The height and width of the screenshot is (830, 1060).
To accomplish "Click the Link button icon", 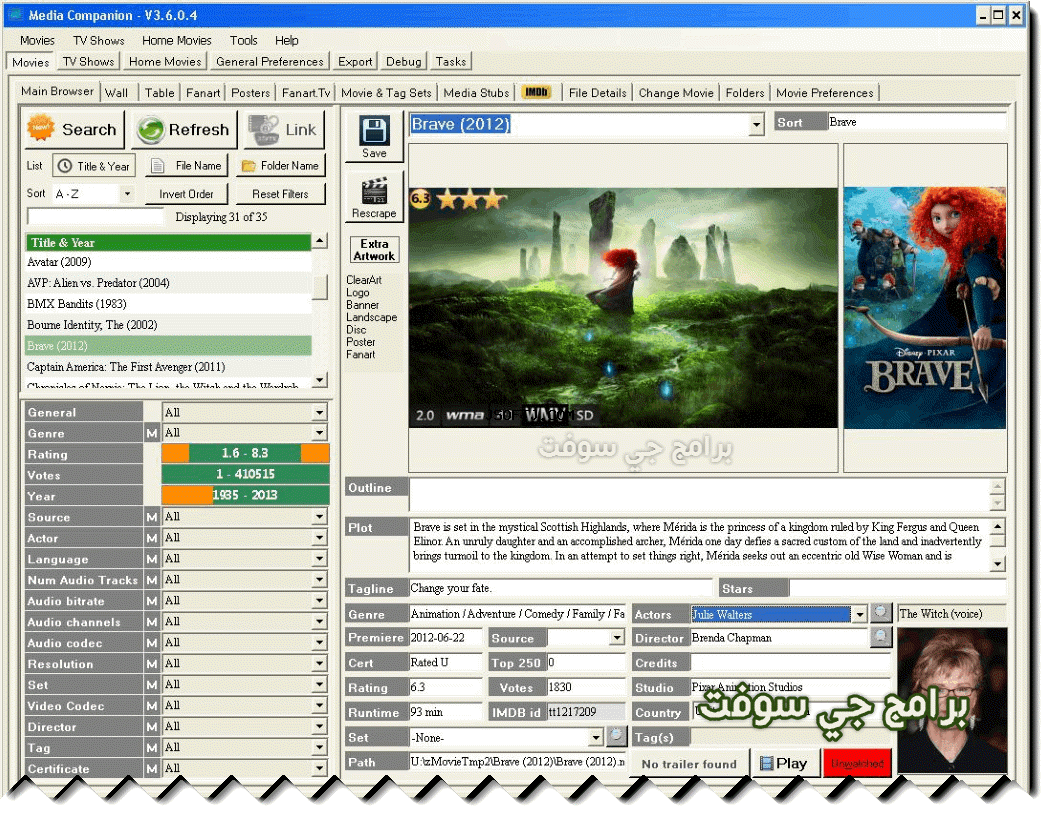I will tap(264, 129).
